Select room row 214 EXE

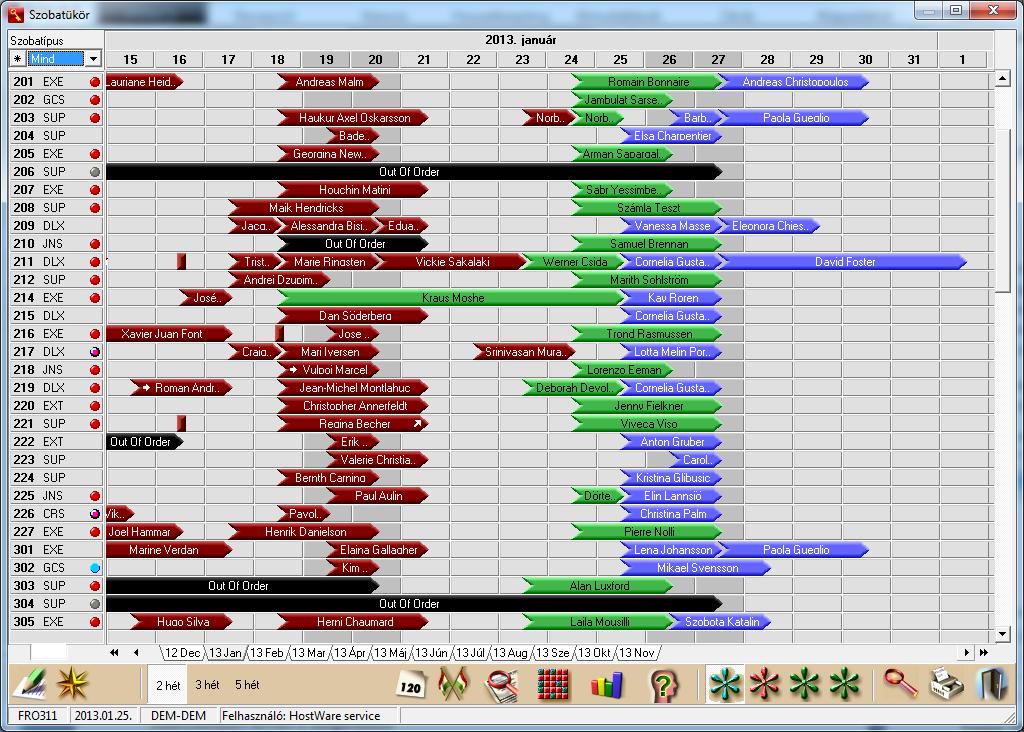point(56,298)
